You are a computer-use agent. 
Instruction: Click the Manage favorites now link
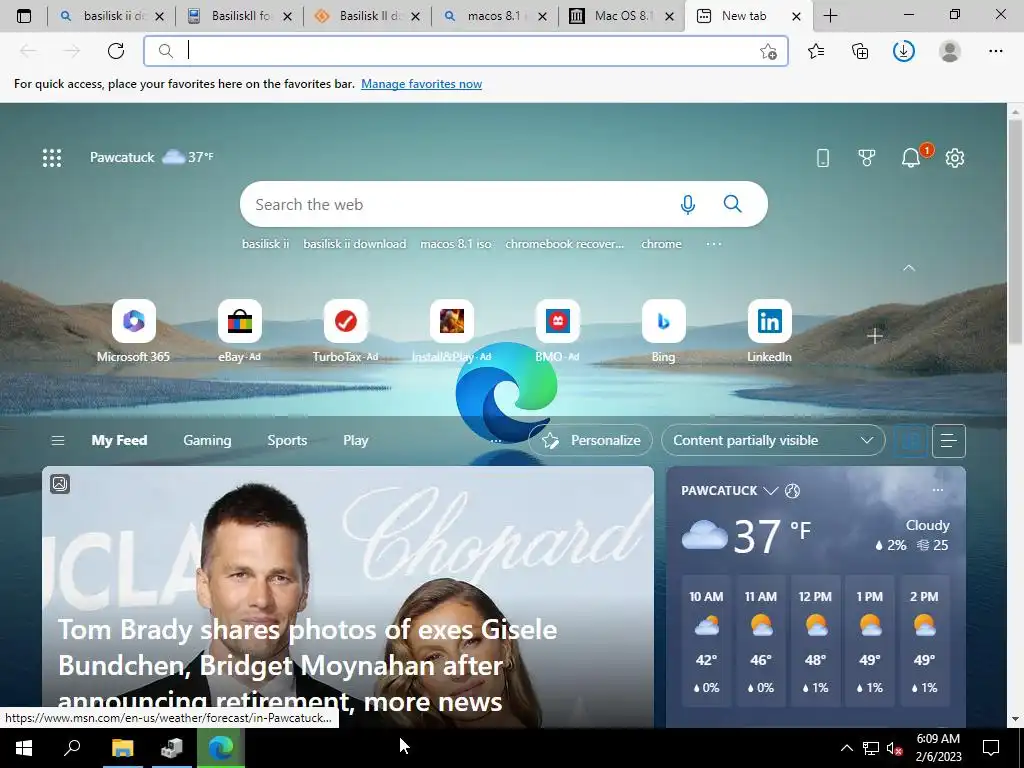pos(421,84)
